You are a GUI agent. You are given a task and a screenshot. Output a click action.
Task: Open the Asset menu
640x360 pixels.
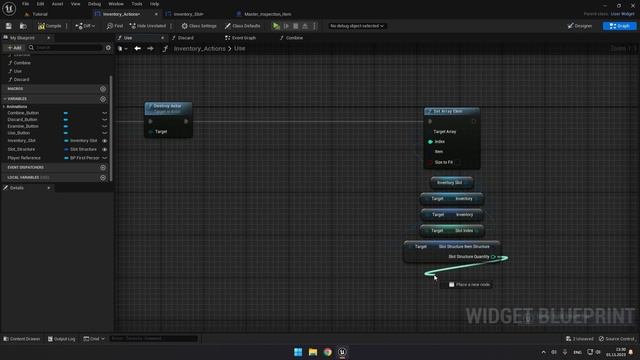click(x=57, y=4)
